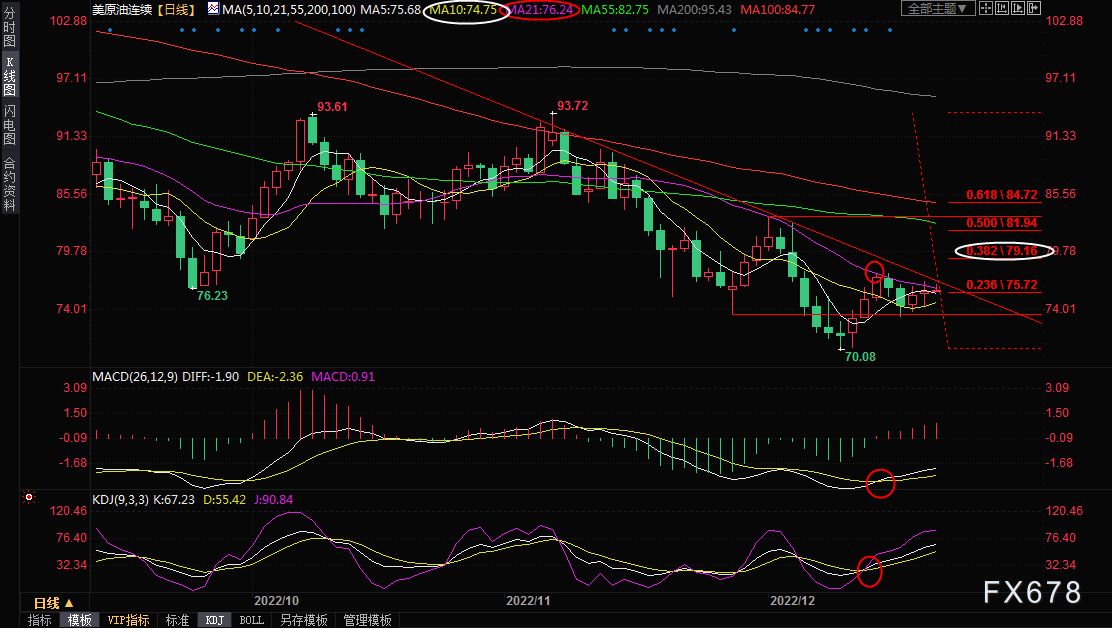The height and width of the screenshot is (628, 1112).
Task: Click the 0.500 Fibonacci level label 81.94
Action: [x=1001, y=223]
